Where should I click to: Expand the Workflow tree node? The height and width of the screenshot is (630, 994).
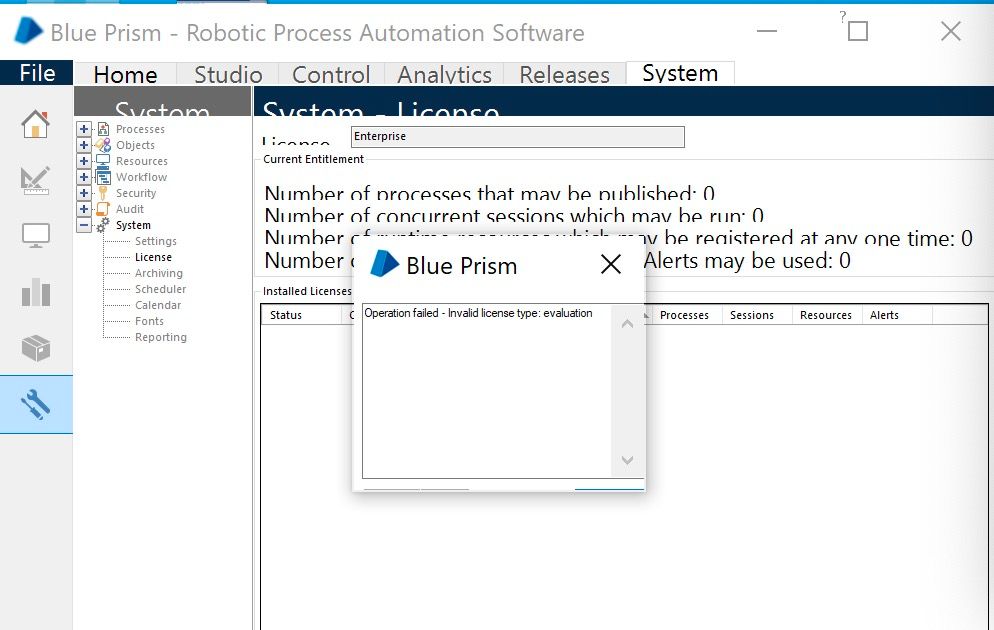(84, 177)
